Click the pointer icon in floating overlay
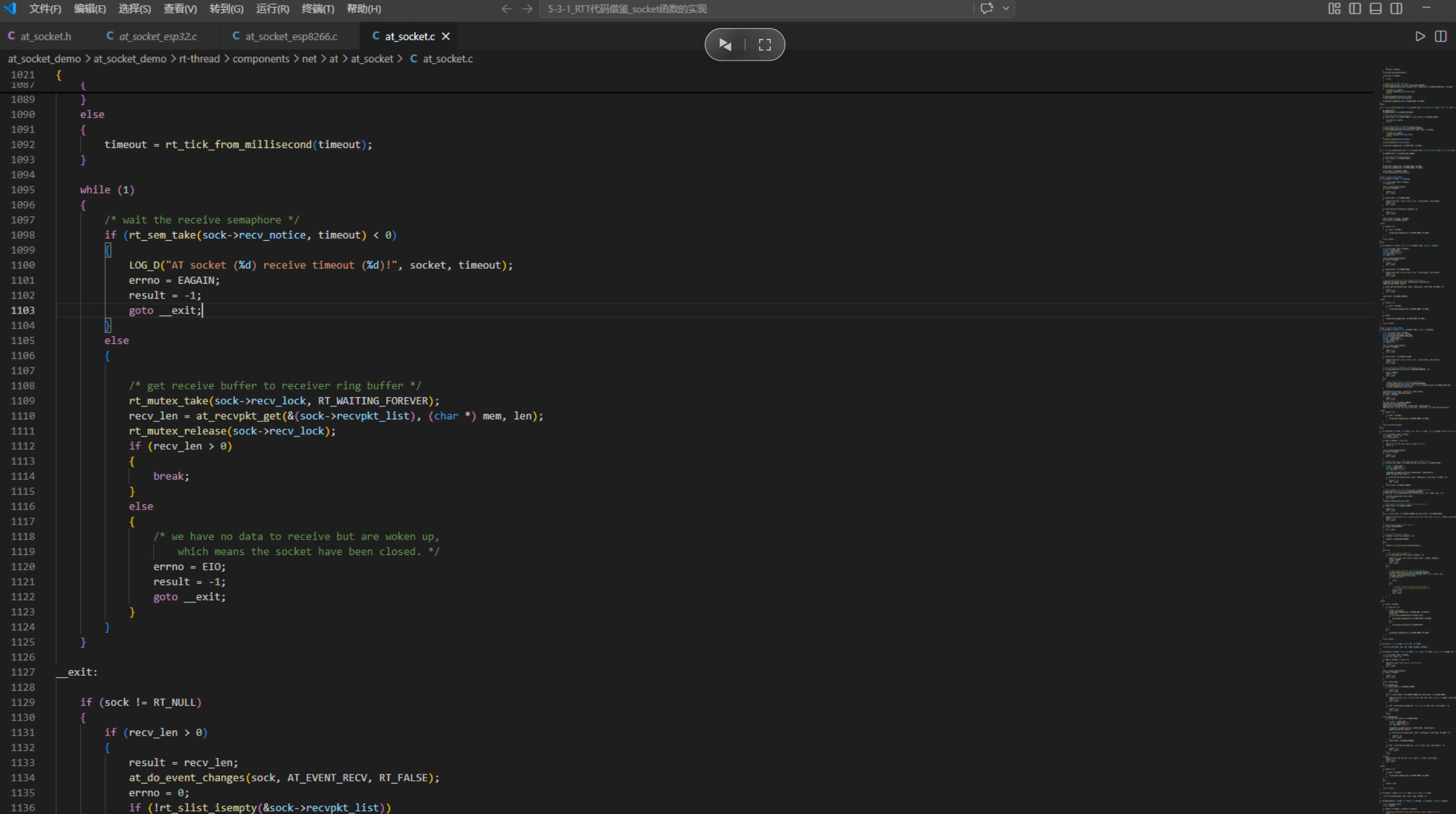Viewport: 1456px width, 814px height. 725,45
